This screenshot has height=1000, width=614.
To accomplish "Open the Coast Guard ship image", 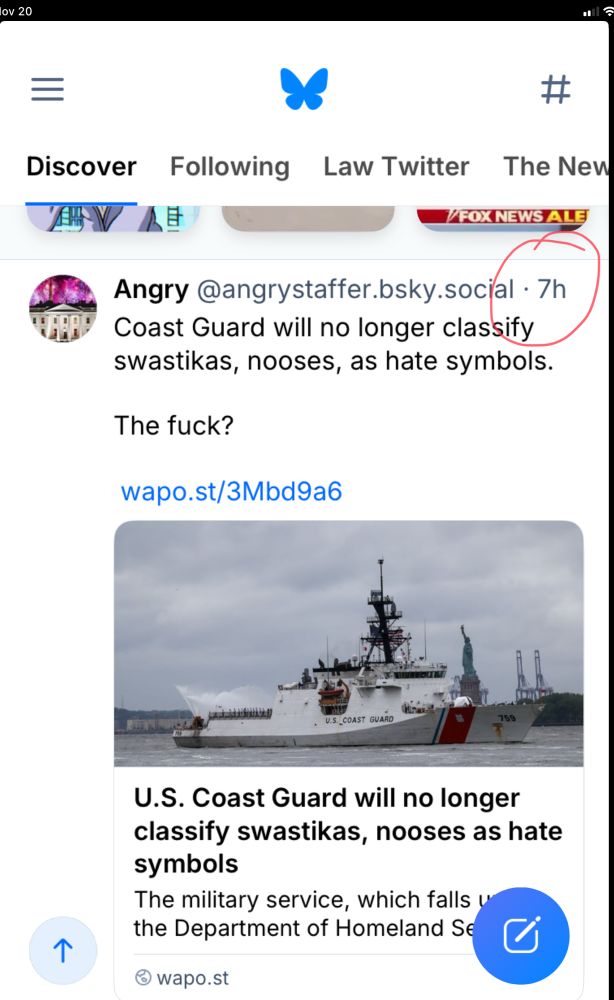I will point(349,643).
